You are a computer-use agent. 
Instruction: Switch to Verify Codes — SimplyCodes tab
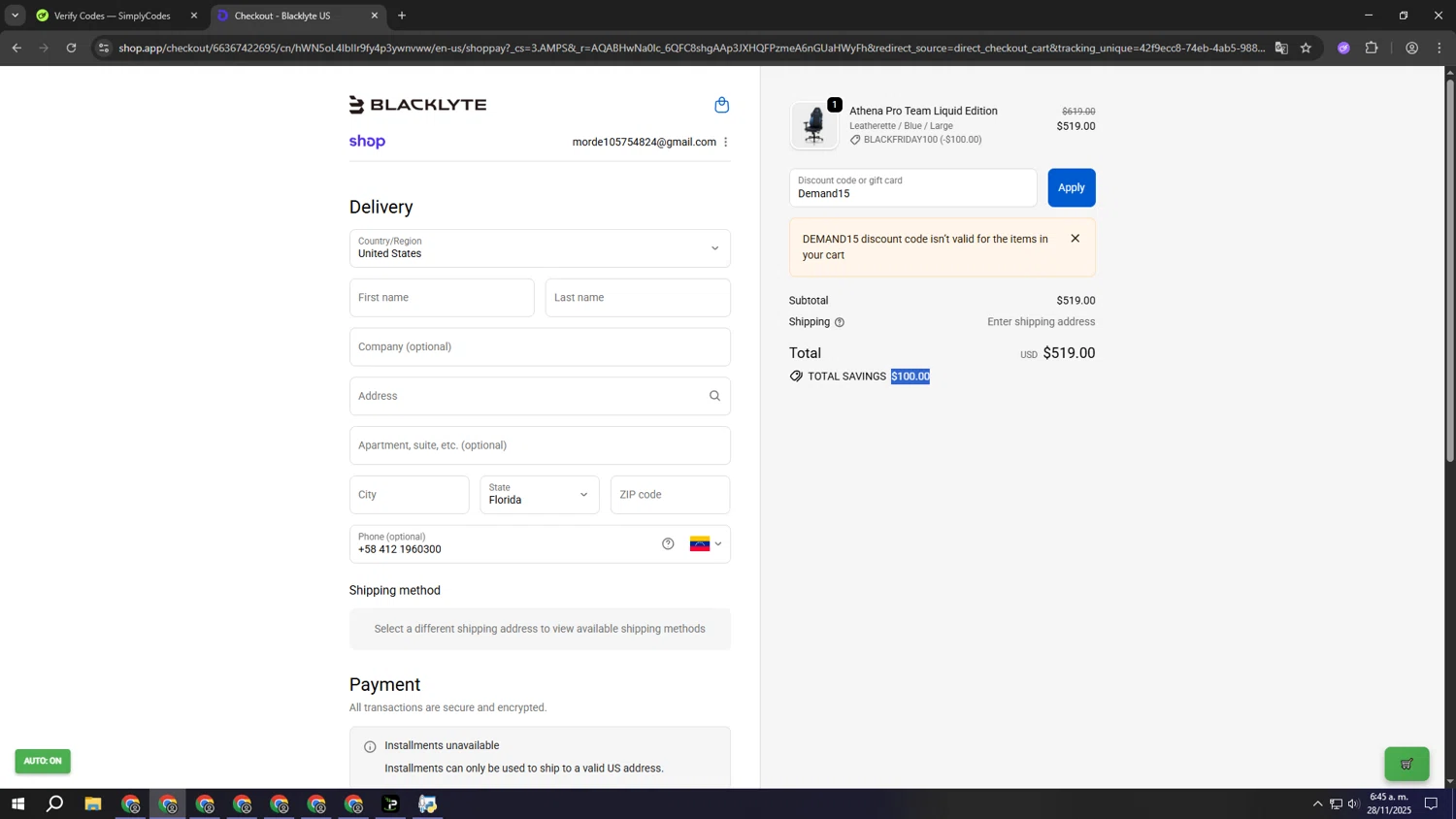[113, 16]
